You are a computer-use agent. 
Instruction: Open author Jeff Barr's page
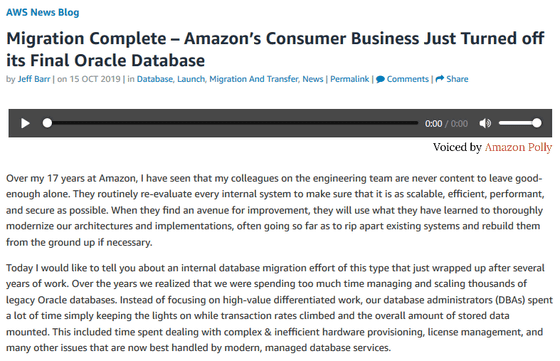click(x=34, y=79)
